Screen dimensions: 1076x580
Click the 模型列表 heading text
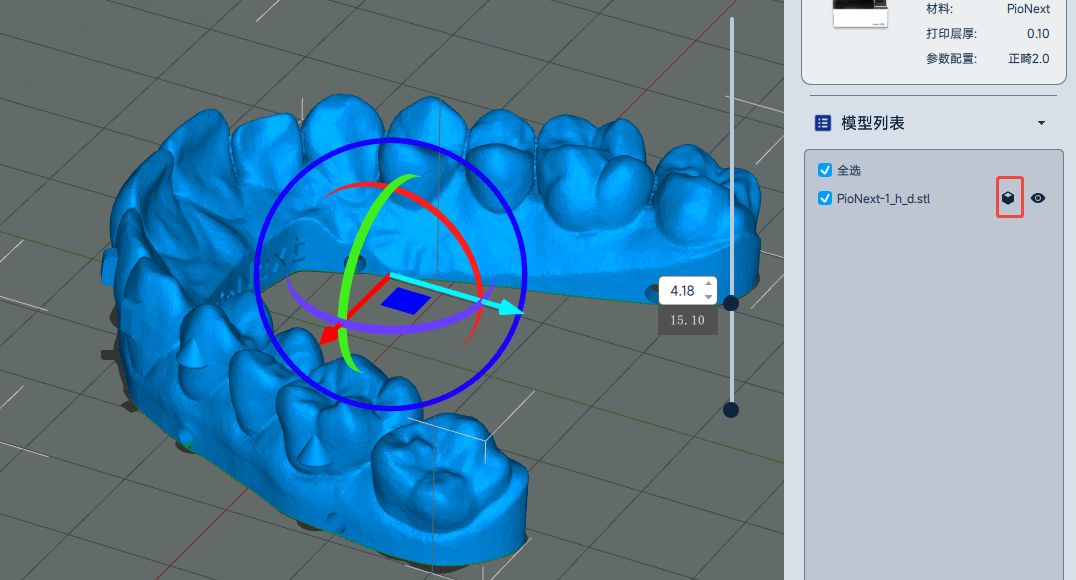click(873, 123)
